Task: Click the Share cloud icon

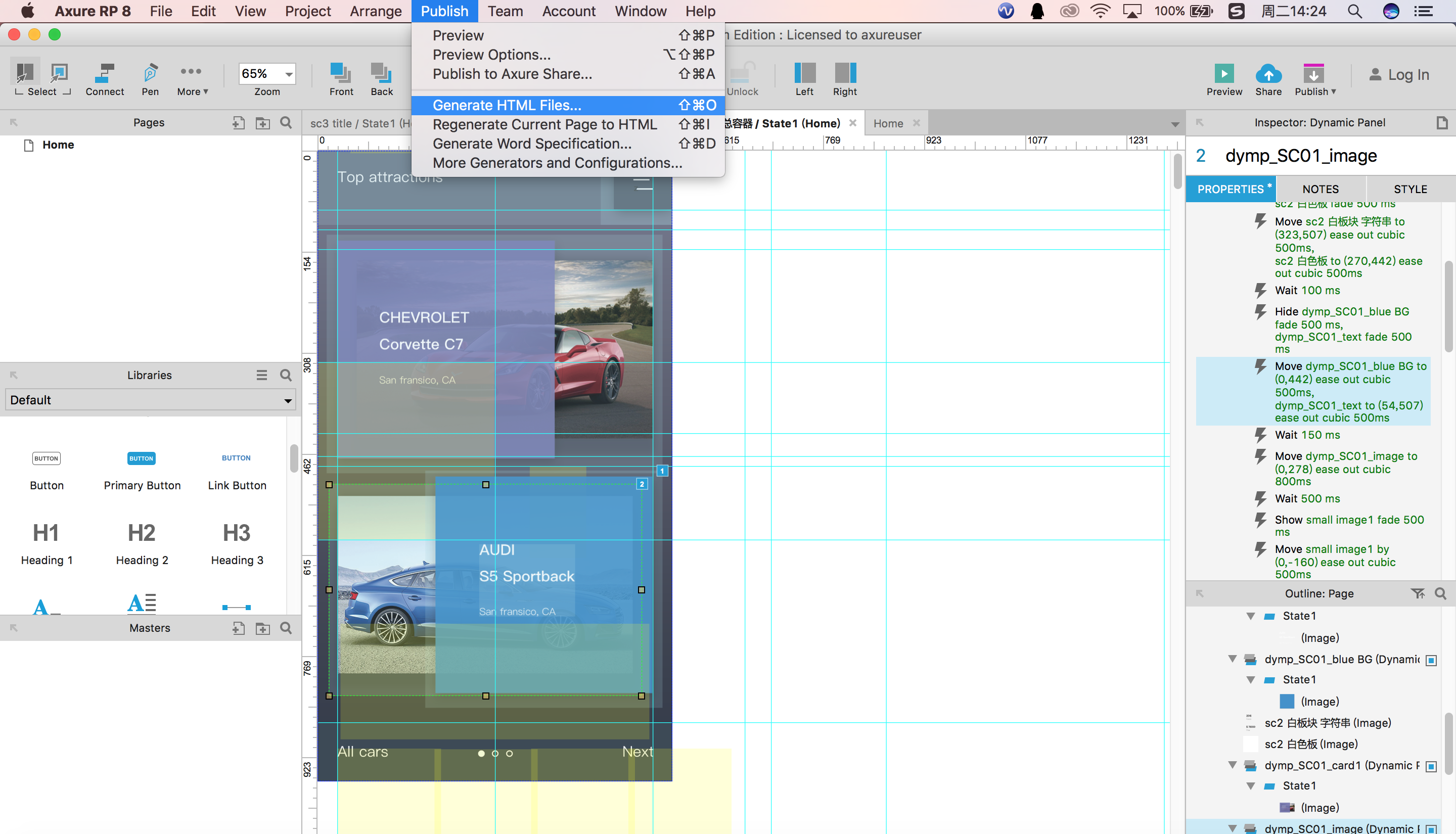Action: tap(1268, 74)
